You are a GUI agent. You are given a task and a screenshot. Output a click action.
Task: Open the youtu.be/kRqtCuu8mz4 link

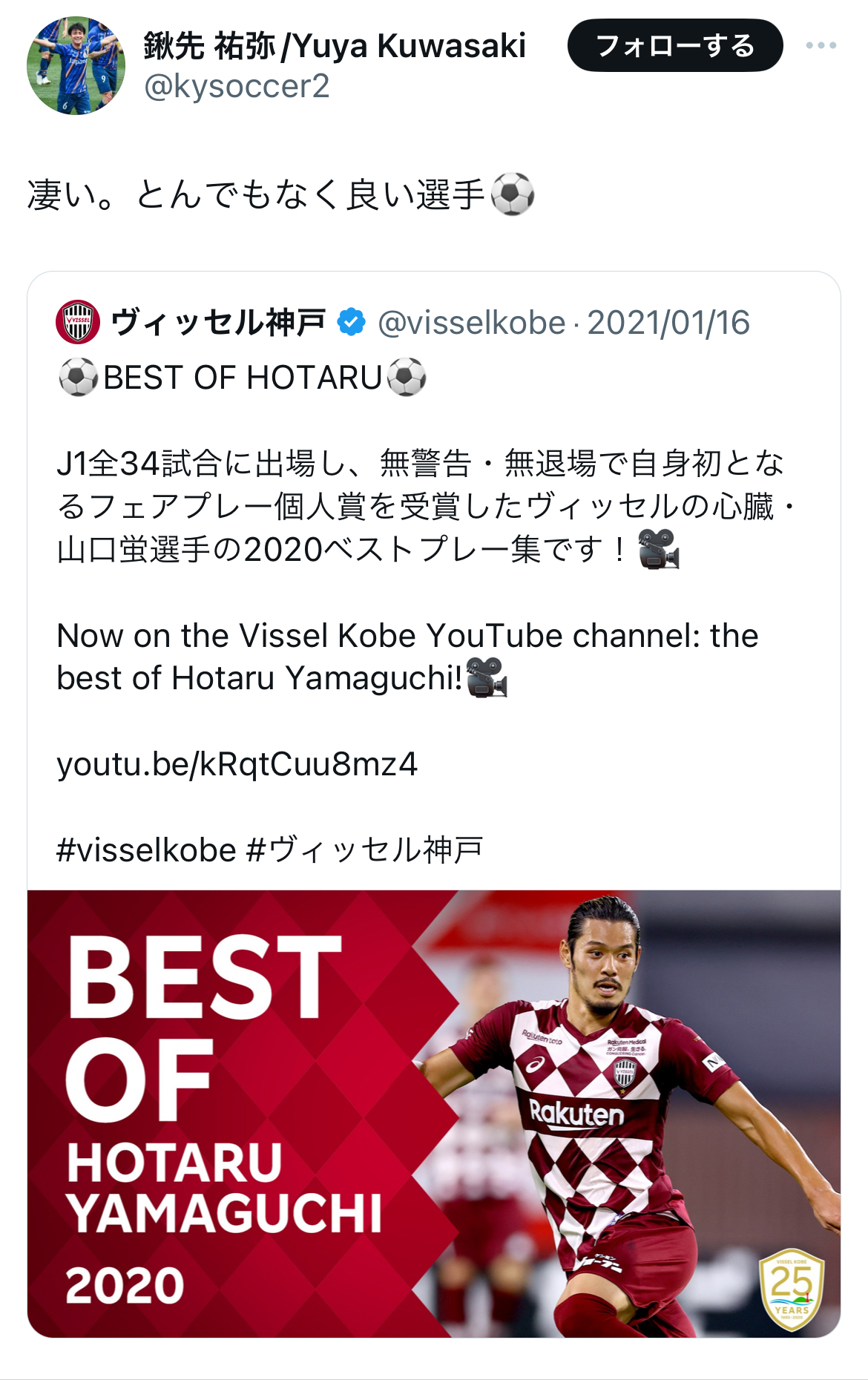tap(237, 763)
